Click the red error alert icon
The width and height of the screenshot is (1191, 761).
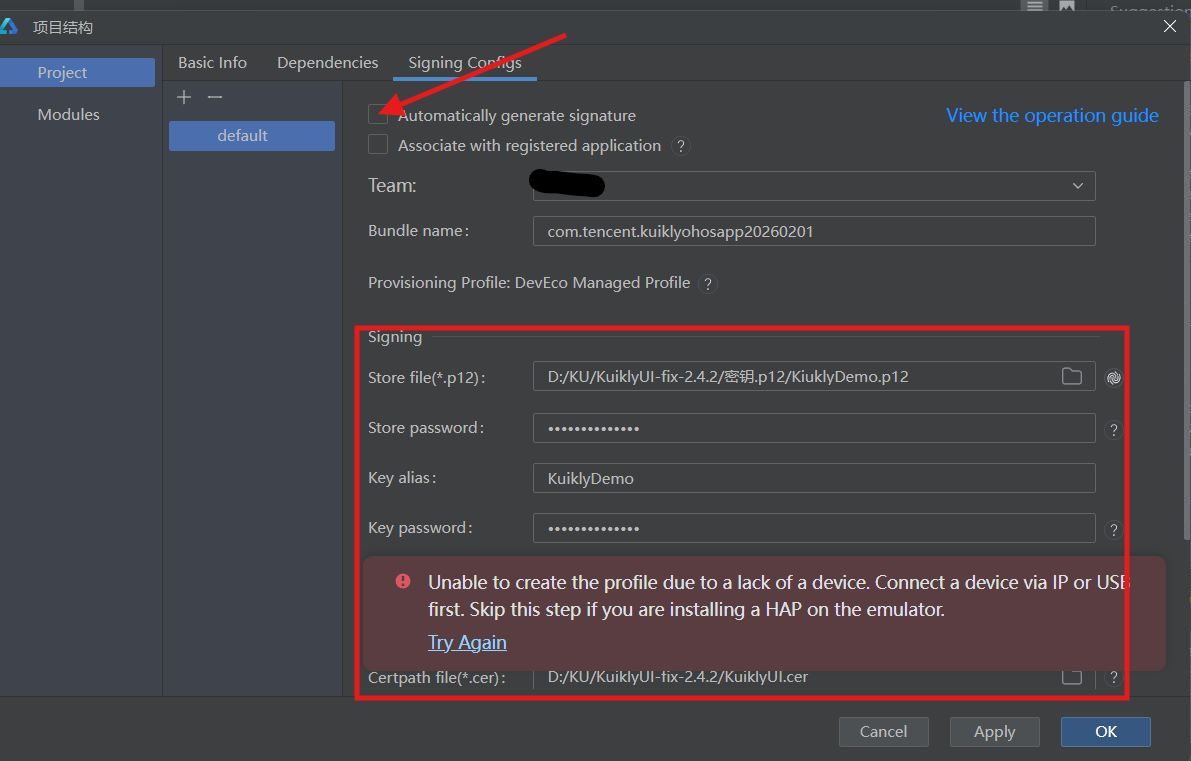403,581
